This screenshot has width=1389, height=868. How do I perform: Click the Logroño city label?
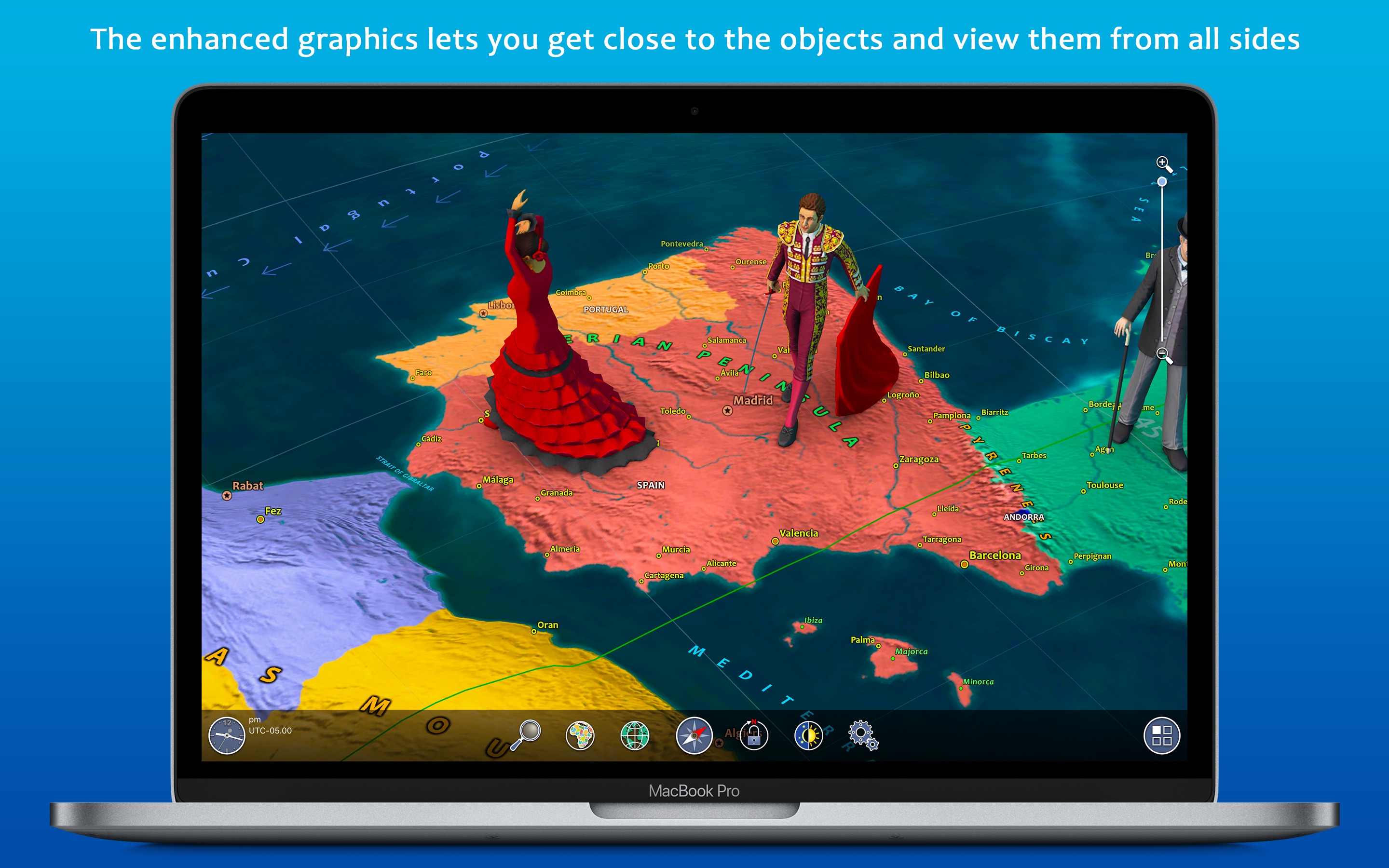[x=903, y=395]
